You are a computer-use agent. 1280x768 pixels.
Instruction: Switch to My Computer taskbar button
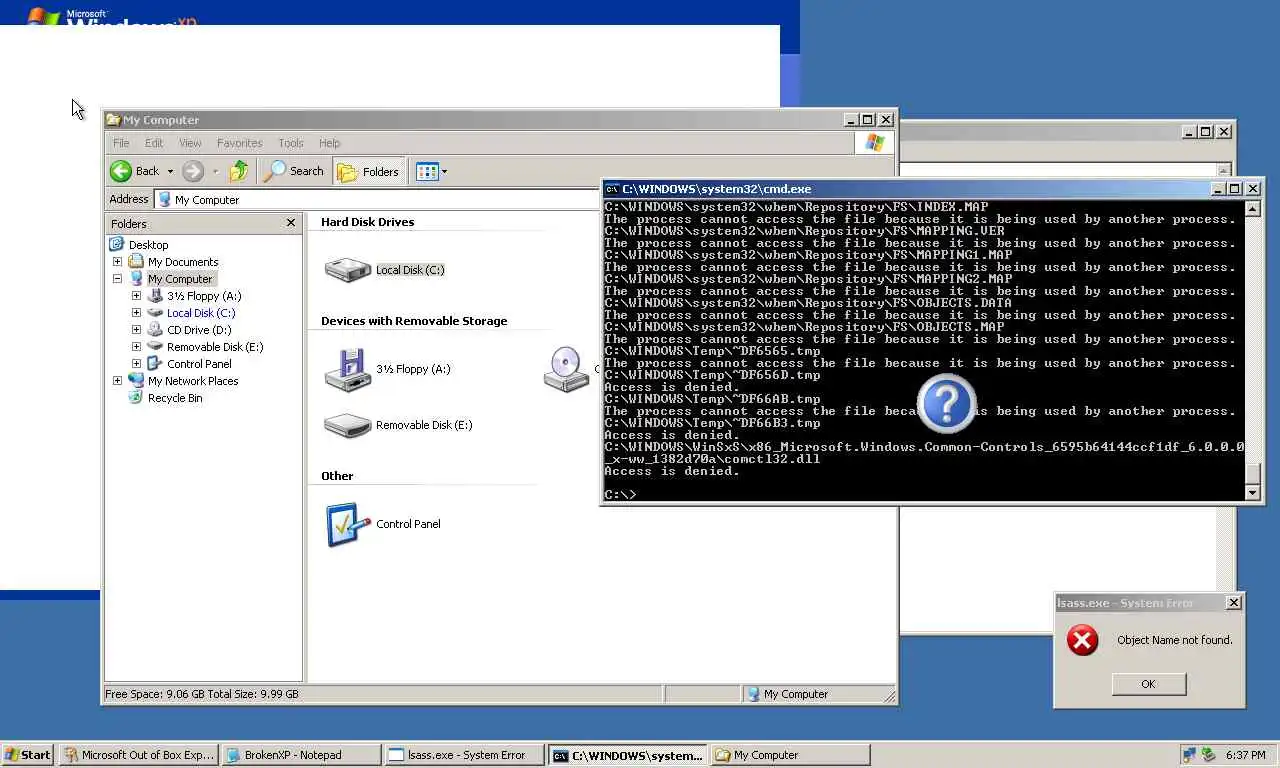(791, 755)
